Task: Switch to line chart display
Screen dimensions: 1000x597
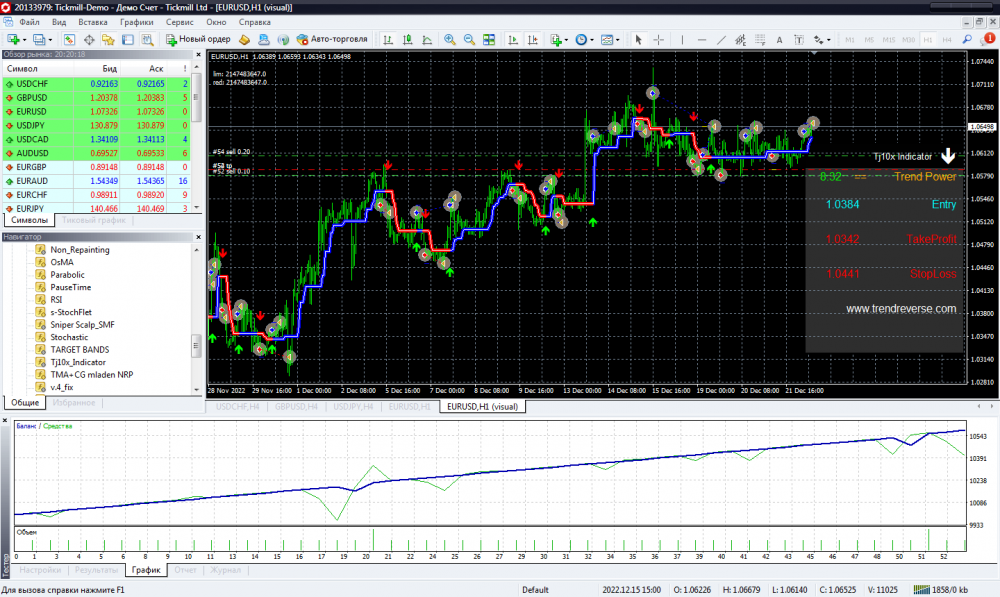Action: point(427,40)
